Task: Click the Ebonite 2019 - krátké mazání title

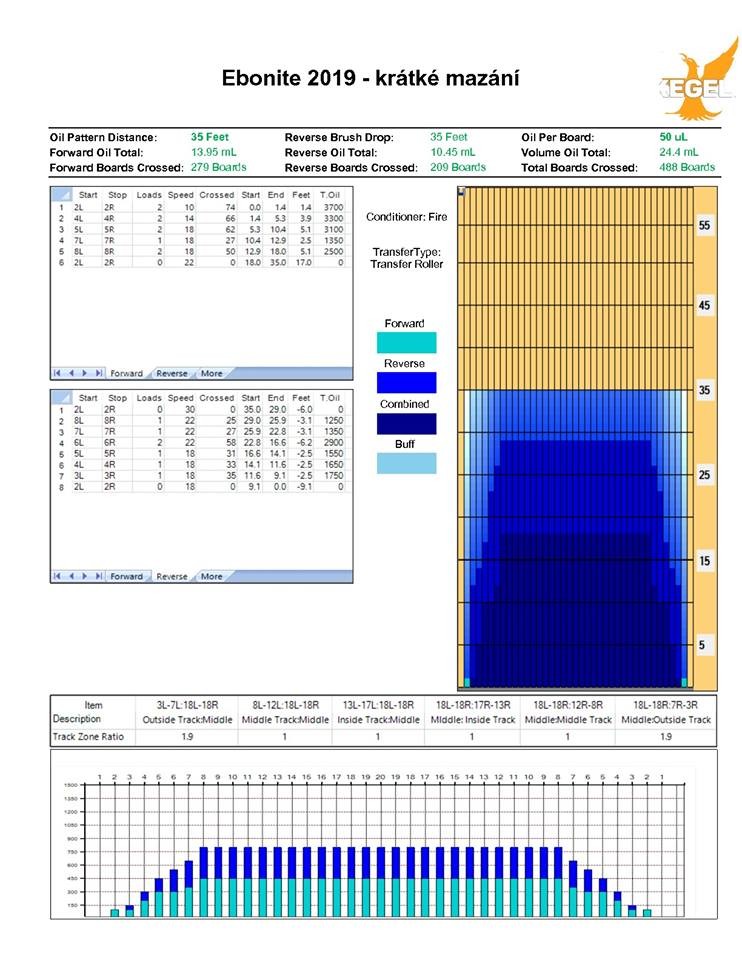Action: (x=370, y=79)
